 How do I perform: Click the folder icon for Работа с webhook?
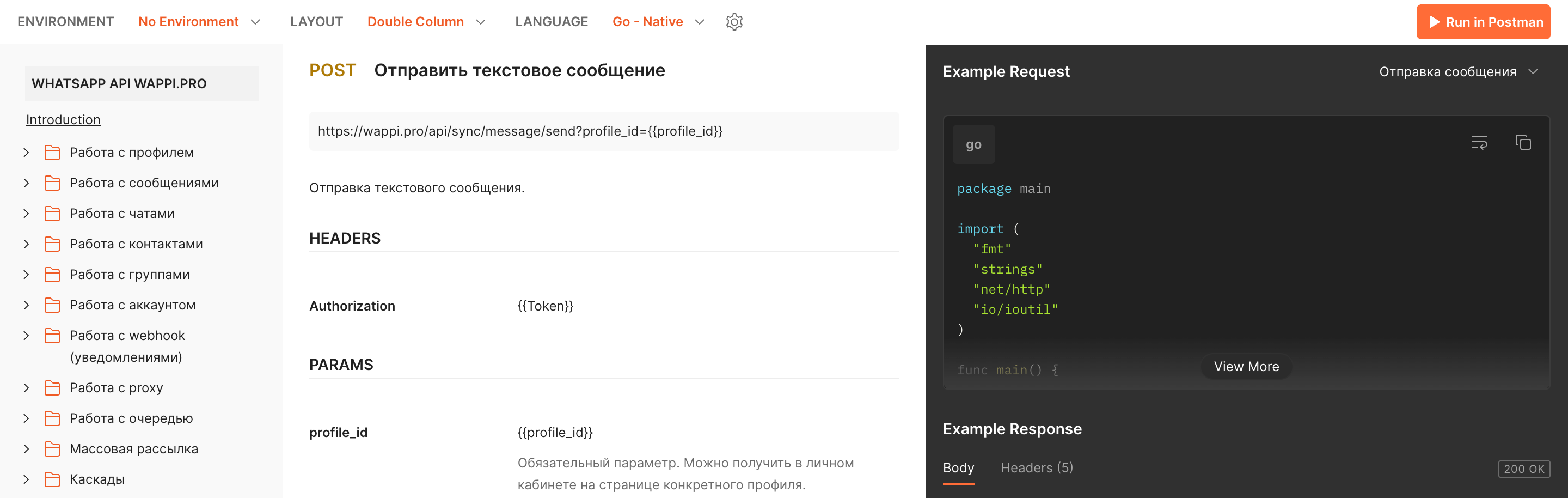52,336
